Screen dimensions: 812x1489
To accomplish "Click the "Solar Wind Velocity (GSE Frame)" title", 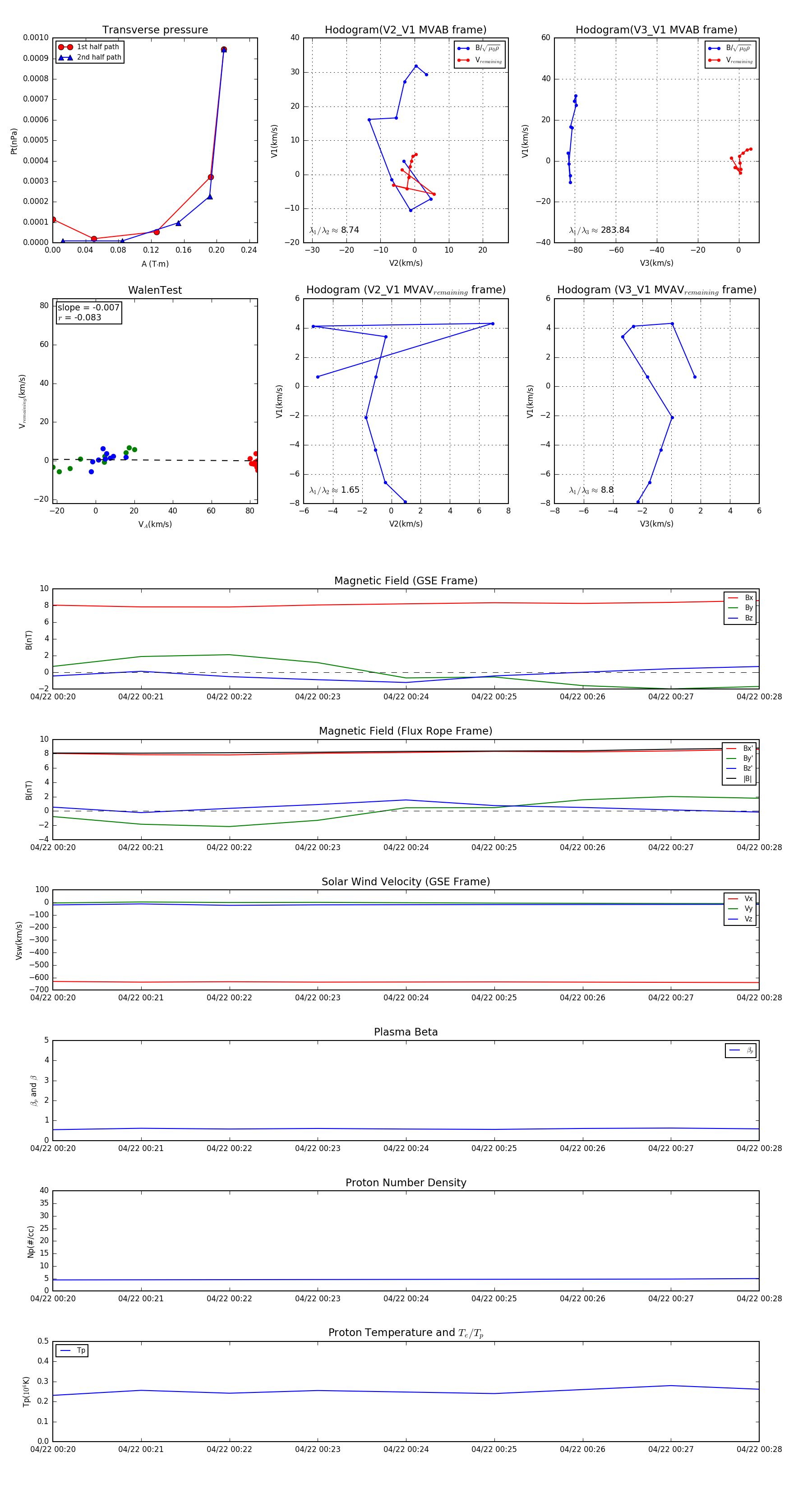I will click(406, 882).
